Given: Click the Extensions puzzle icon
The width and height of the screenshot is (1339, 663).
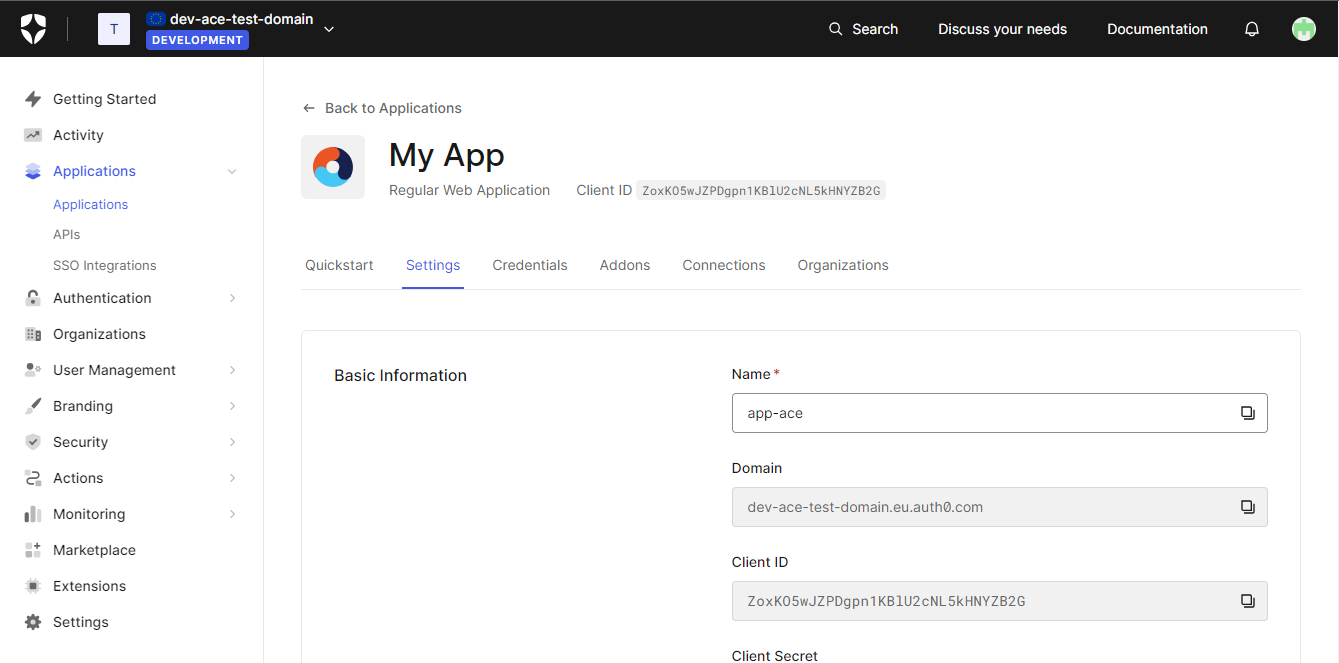Looking at the screenshot, I should (x=33, y=585).
